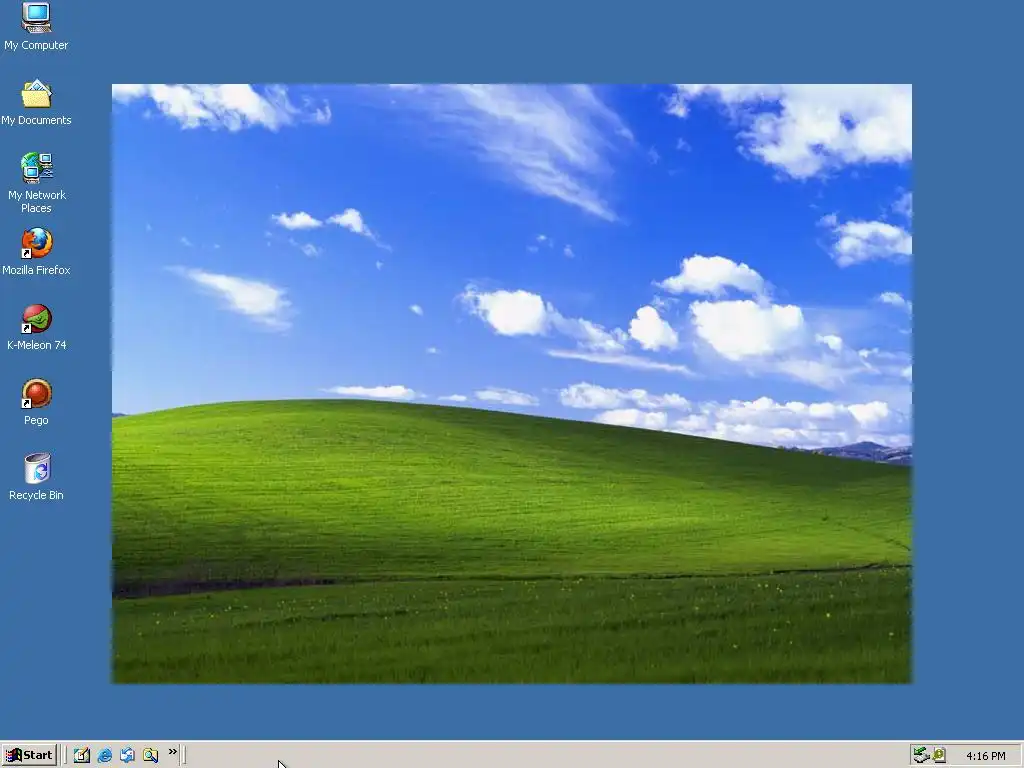The width and height of the screenshot is (1024, 768).
Task: Open the My Computer desktop icon
Action: 37,18
